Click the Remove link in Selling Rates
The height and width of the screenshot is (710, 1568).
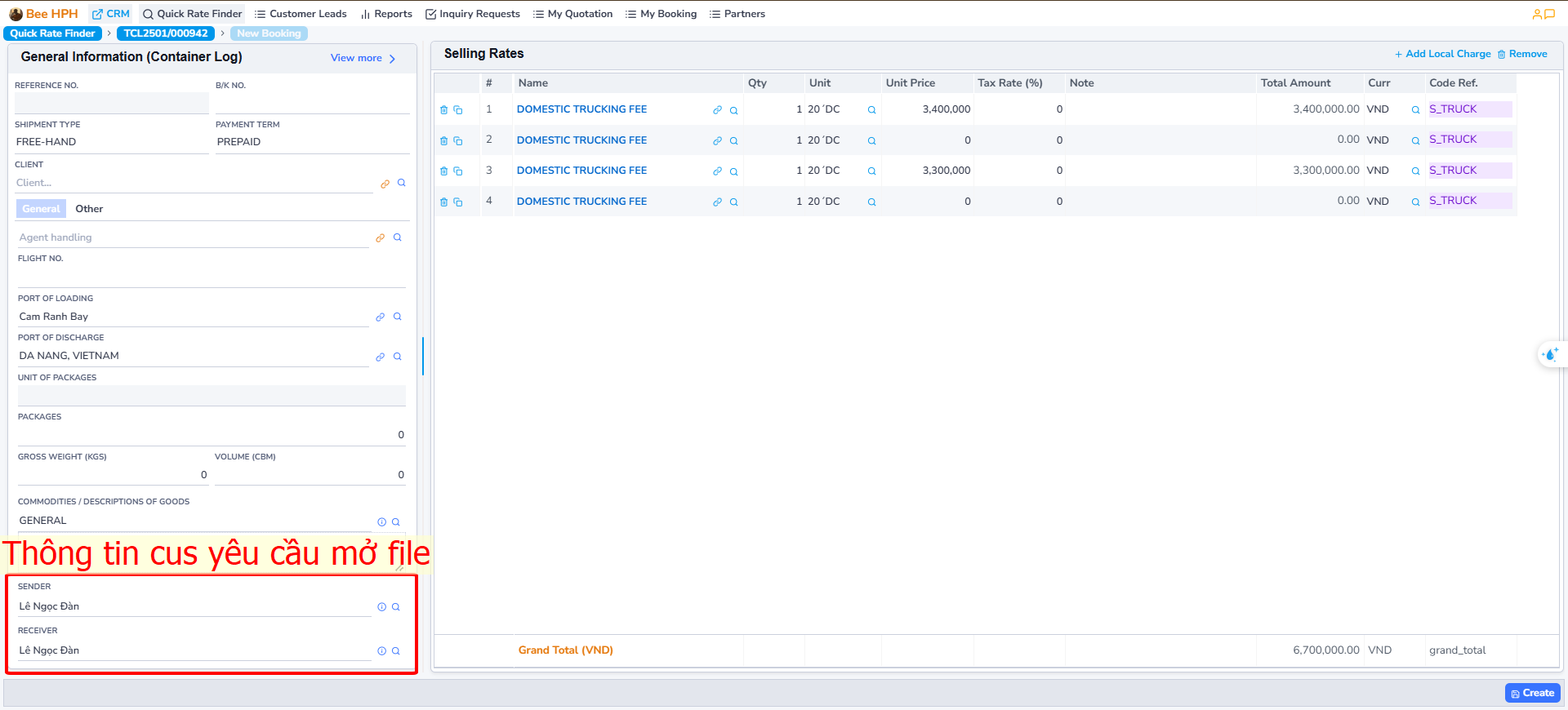[1522, 54]
